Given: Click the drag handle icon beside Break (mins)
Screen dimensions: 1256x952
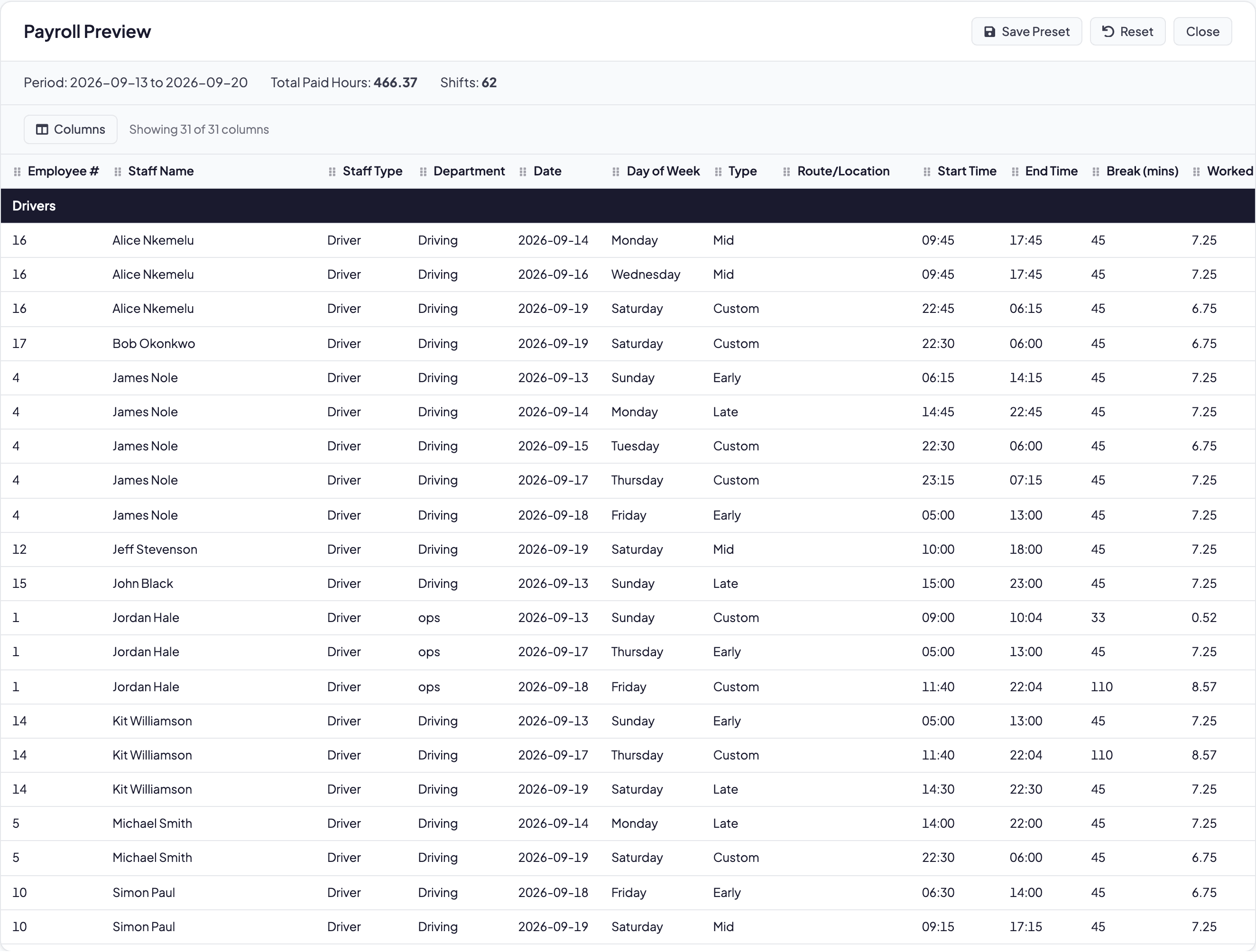Looking at the screenshot, I should pyautogui.click(x=1096, y=172).
